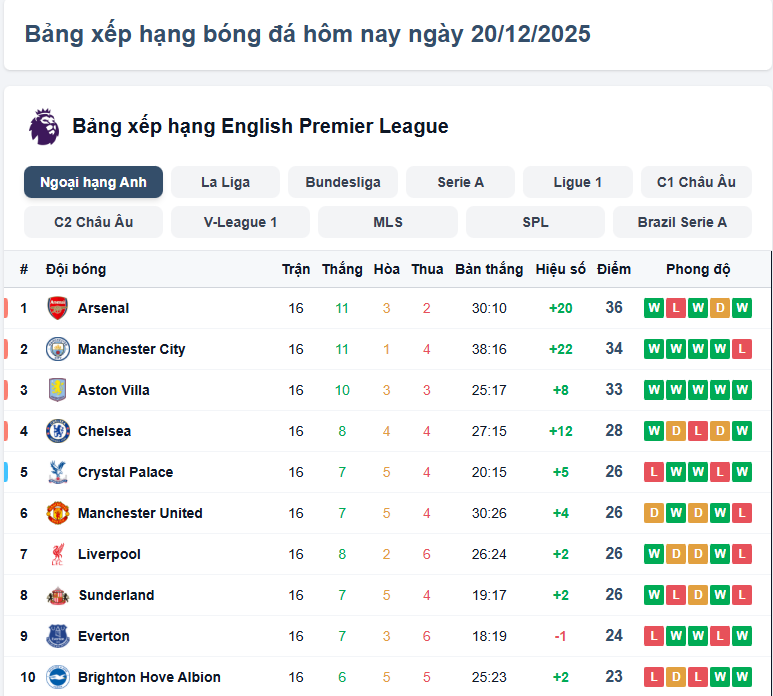Click the Arsenal club crest
The height and width of the screenshot is (696, 773).
click(57, 308)
